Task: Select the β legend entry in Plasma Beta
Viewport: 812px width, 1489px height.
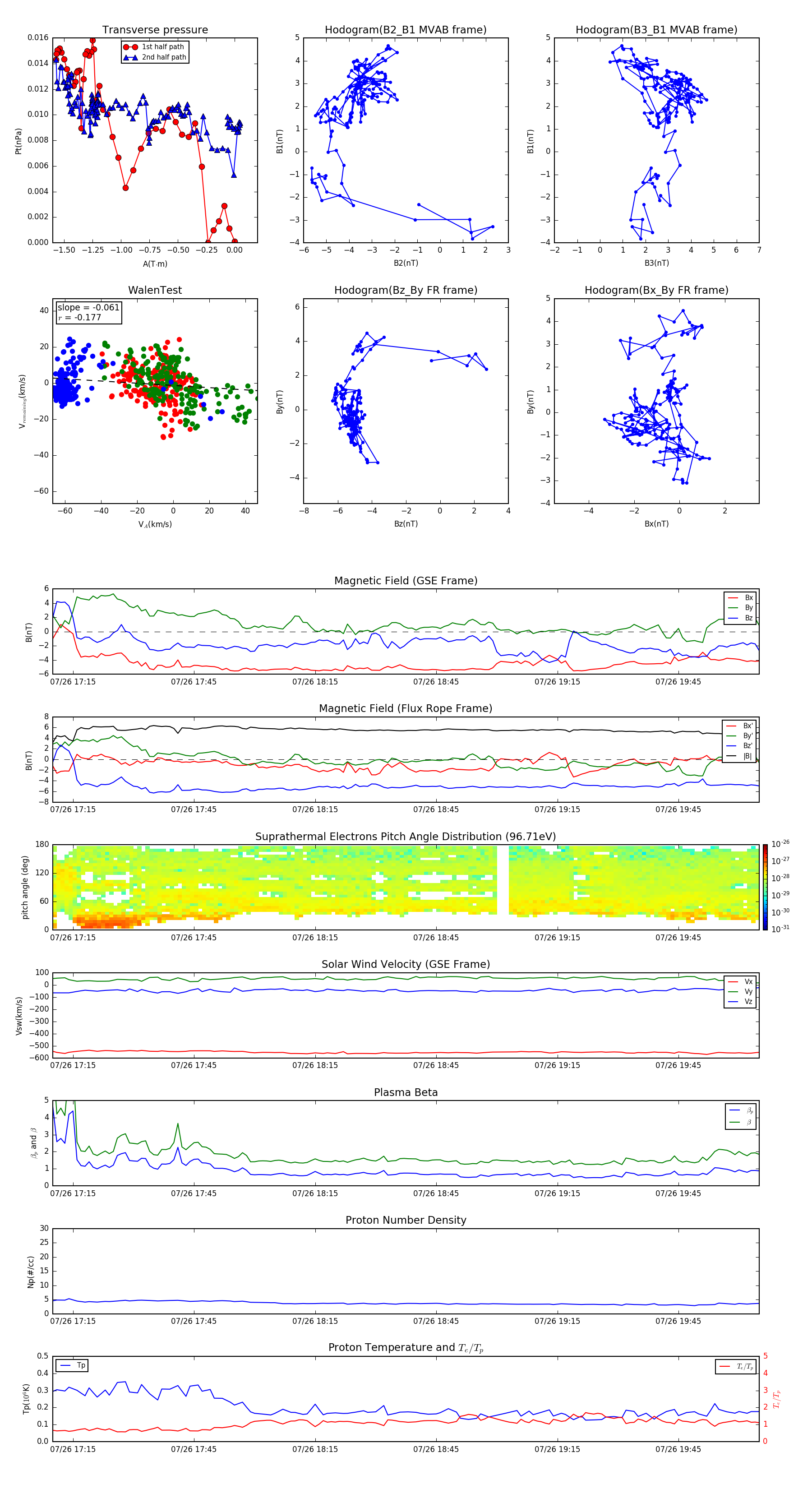Action: (x=741, y=1122)
